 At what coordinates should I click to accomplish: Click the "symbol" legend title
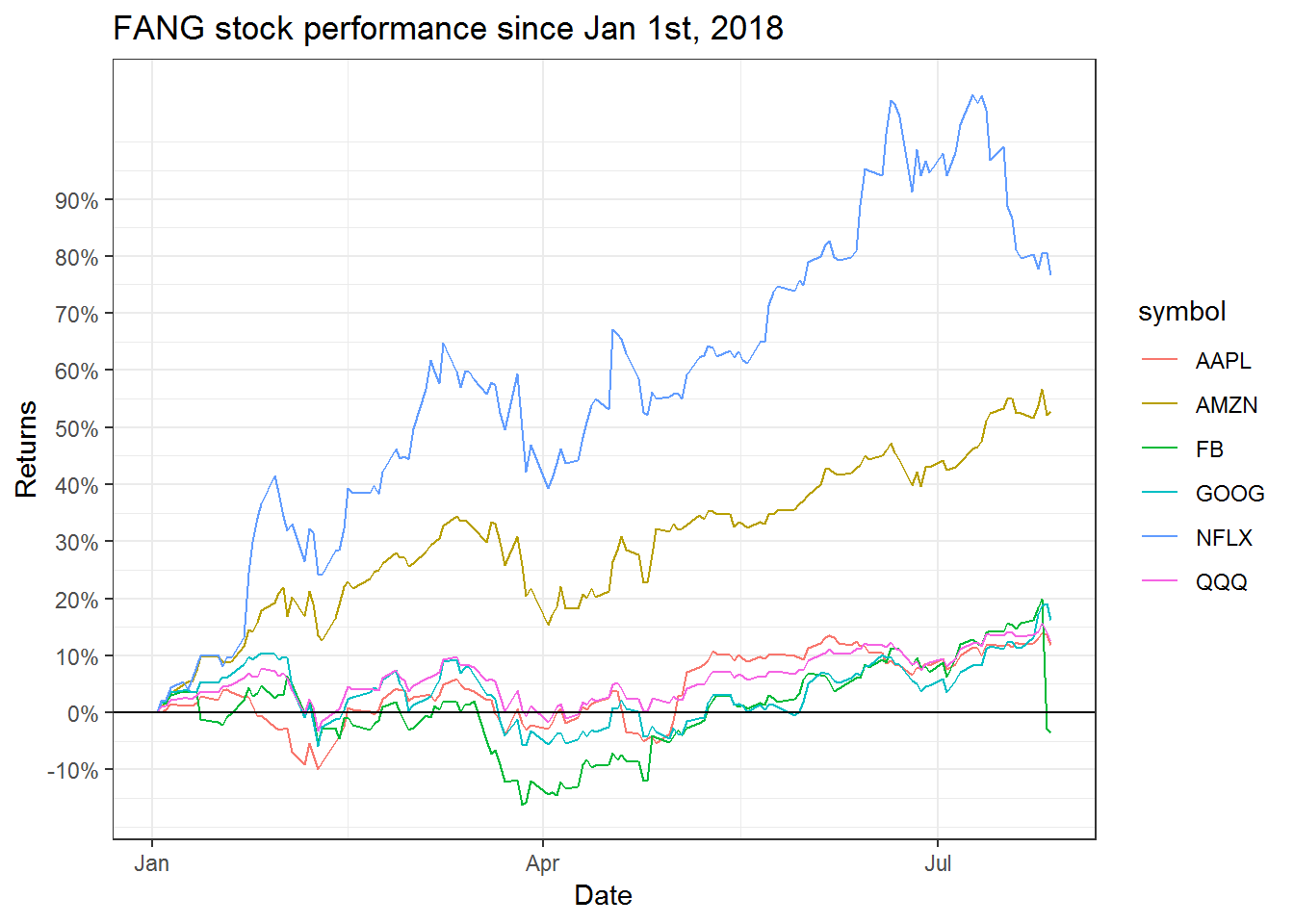point(1181,312)
